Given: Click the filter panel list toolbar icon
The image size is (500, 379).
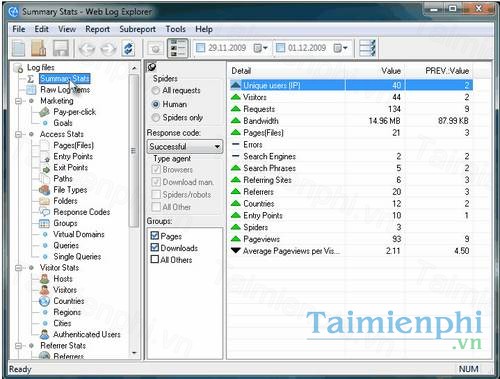Looking at the screenshot, I should 178,48.
